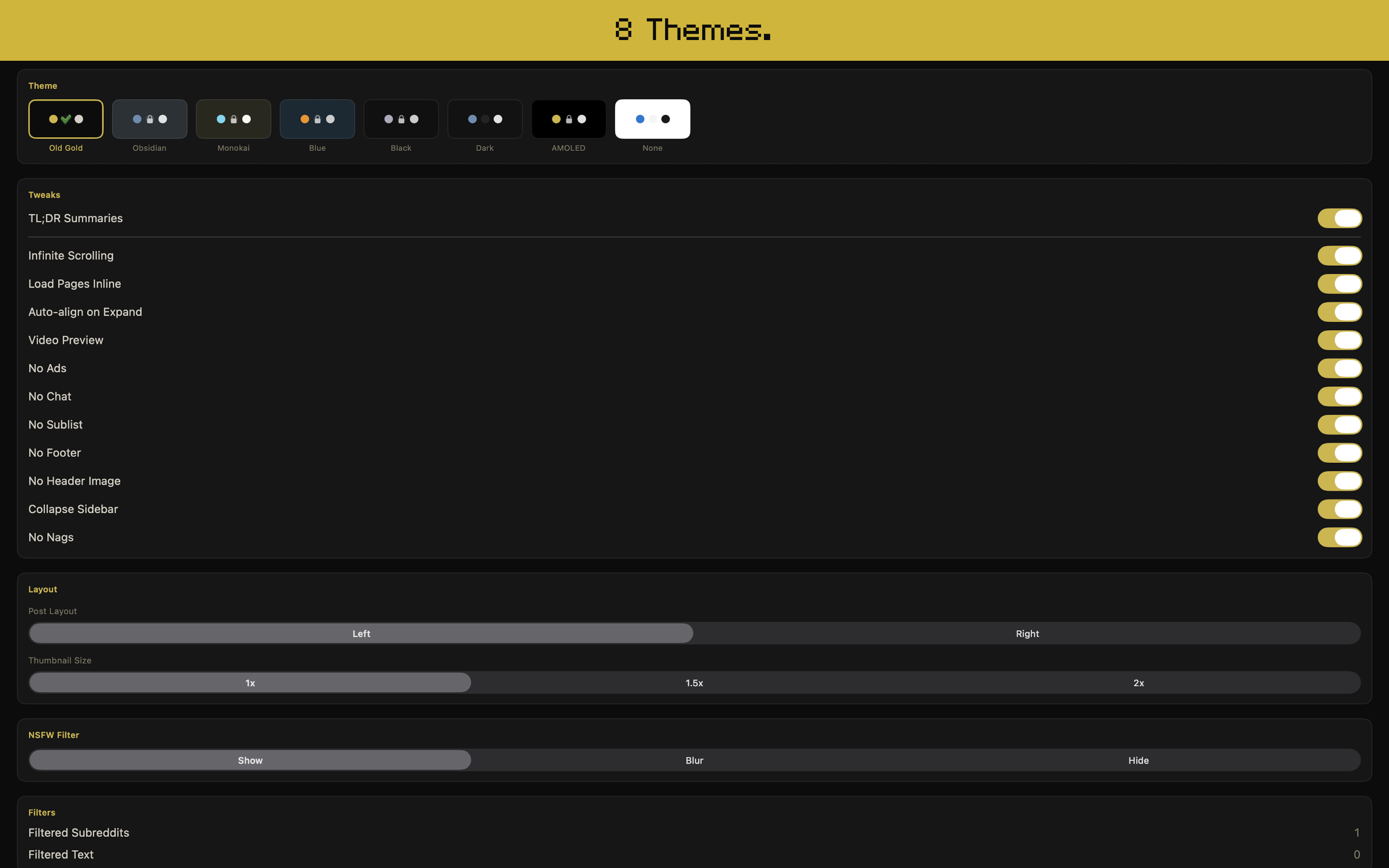Choose the Obsidian theme
Image resolution: width=1389 pixels, height=868 pixels.
pos(150,119)
